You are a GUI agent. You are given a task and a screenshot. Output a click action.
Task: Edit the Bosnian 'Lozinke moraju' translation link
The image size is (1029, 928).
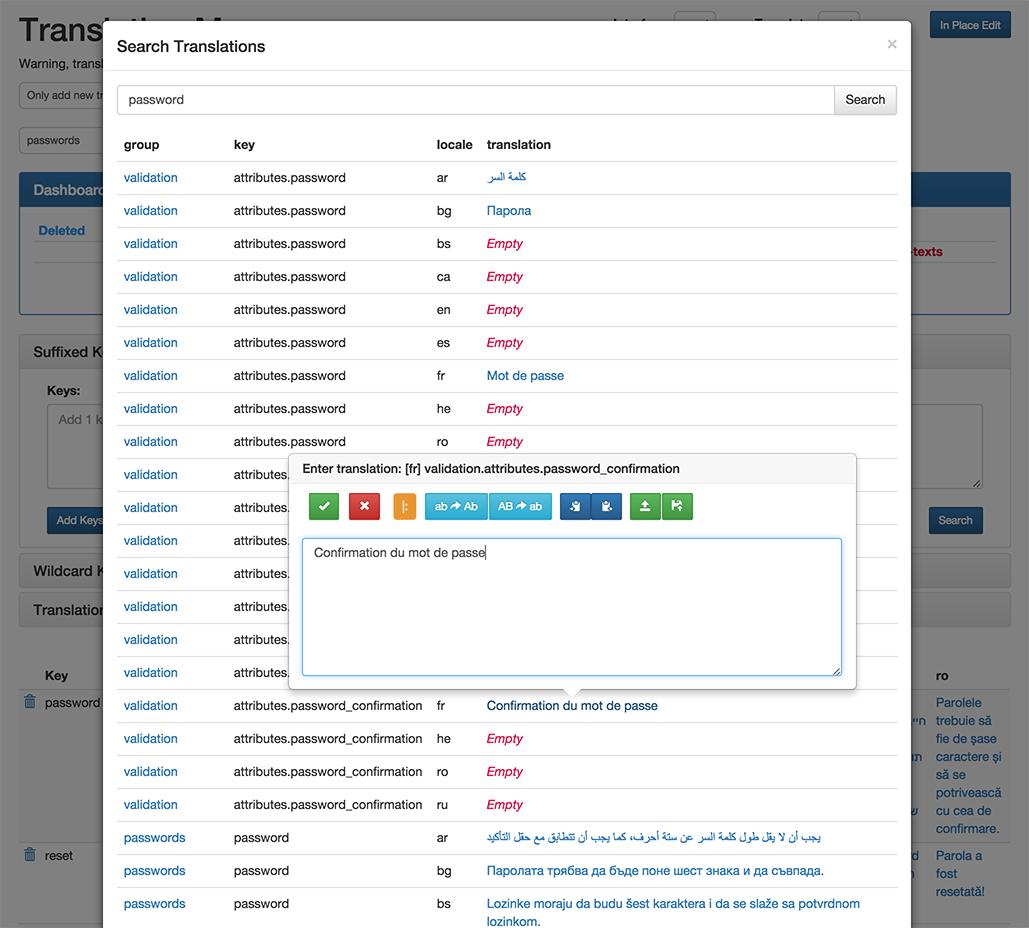673,912
